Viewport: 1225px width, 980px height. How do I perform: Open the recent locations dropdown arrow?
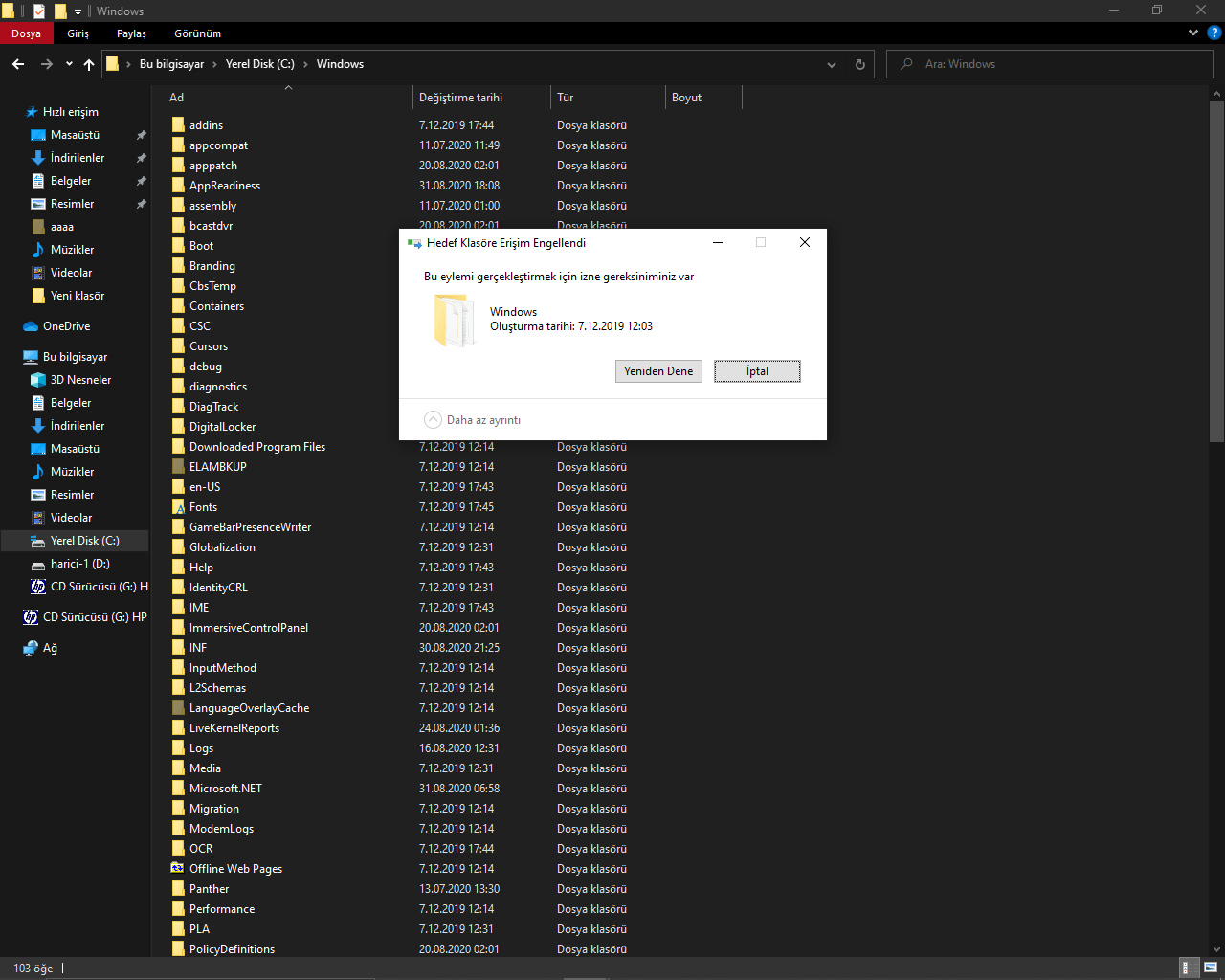tap(69, 64)
